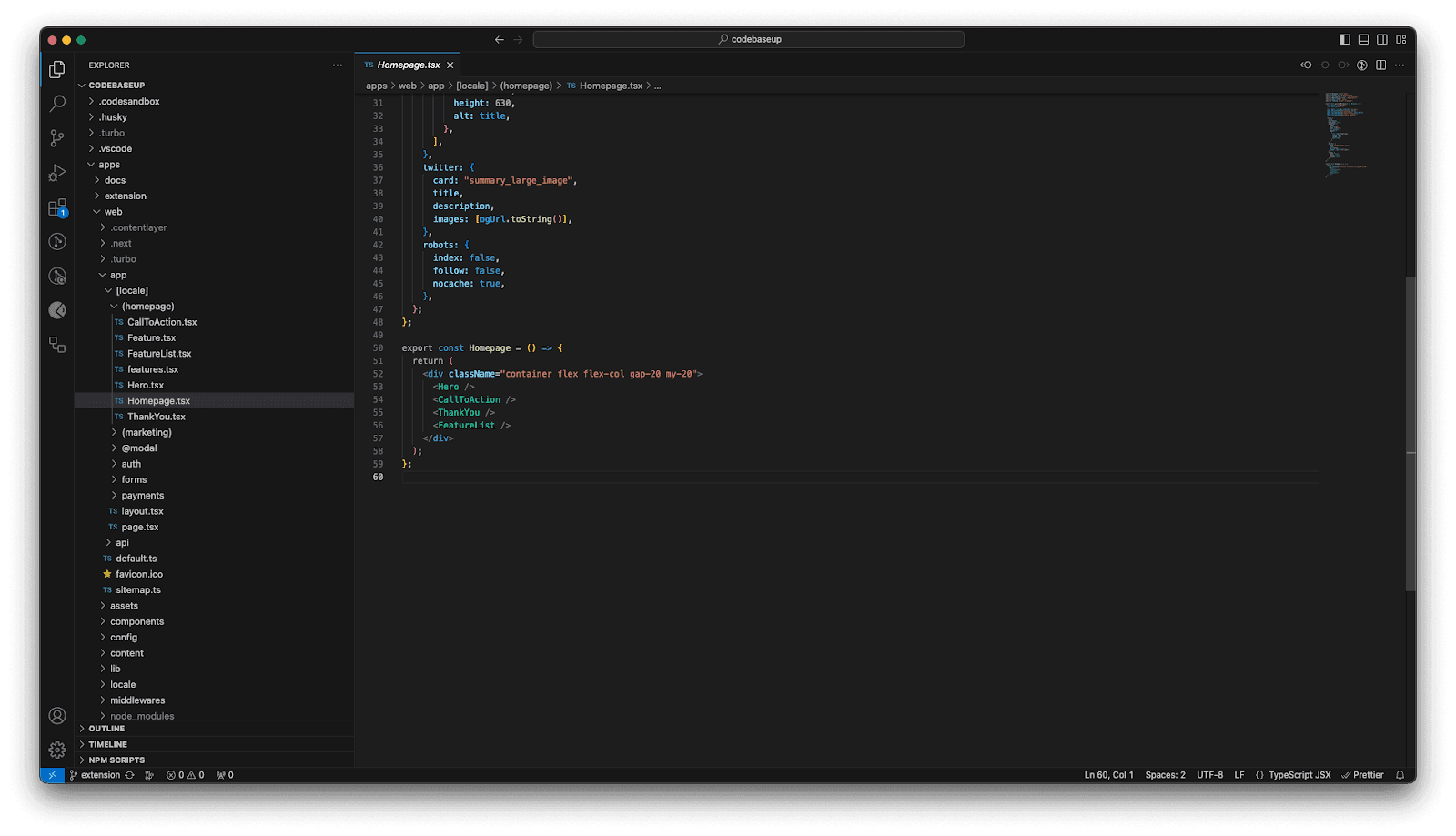Expand the .husky folder
The image size is (1456, 836).
214,117
